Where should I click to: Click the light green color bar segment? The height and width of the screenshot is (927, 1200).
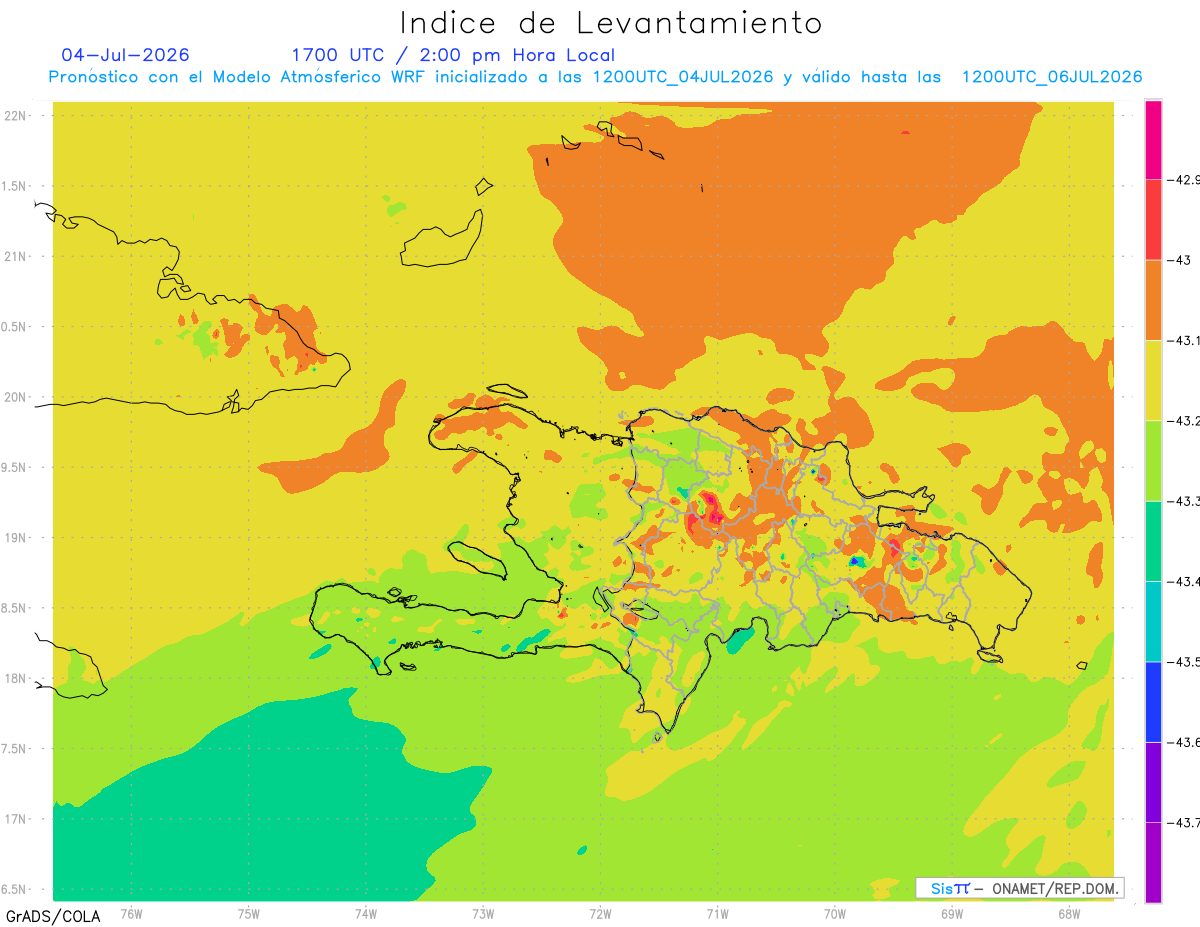[1153, 461]
